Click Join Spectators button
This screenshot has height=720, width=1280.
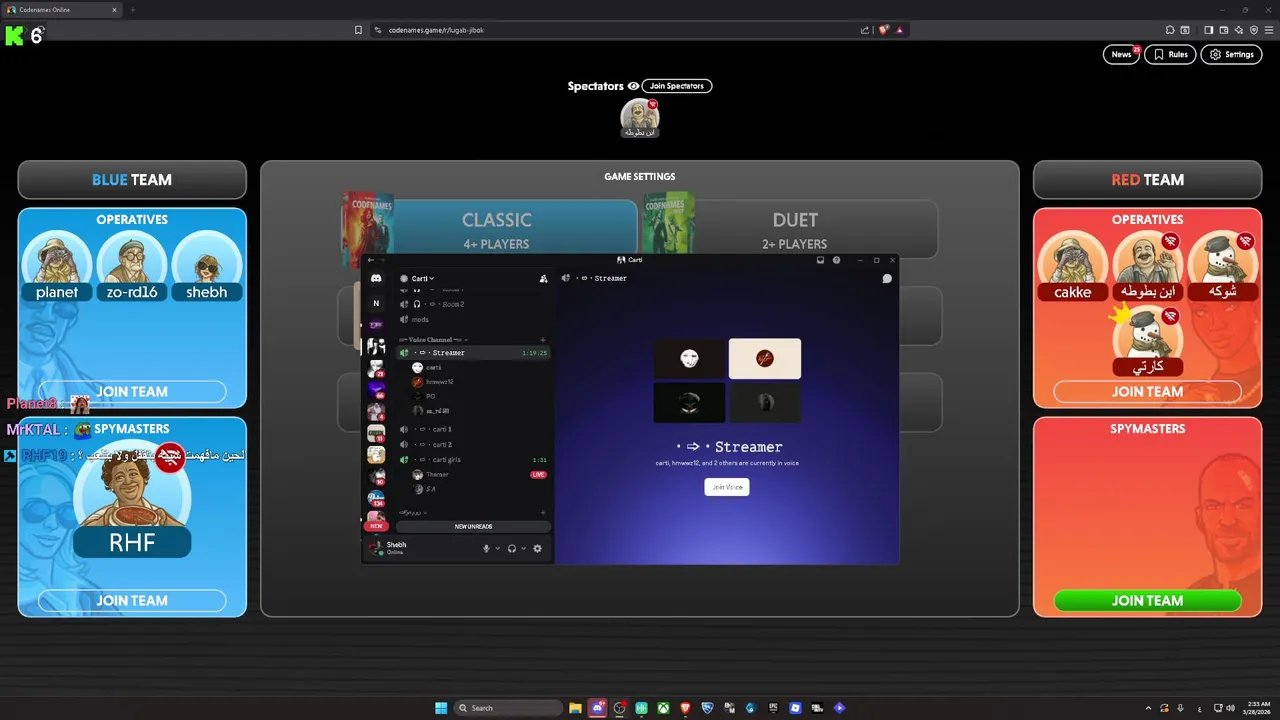point(677,86)
